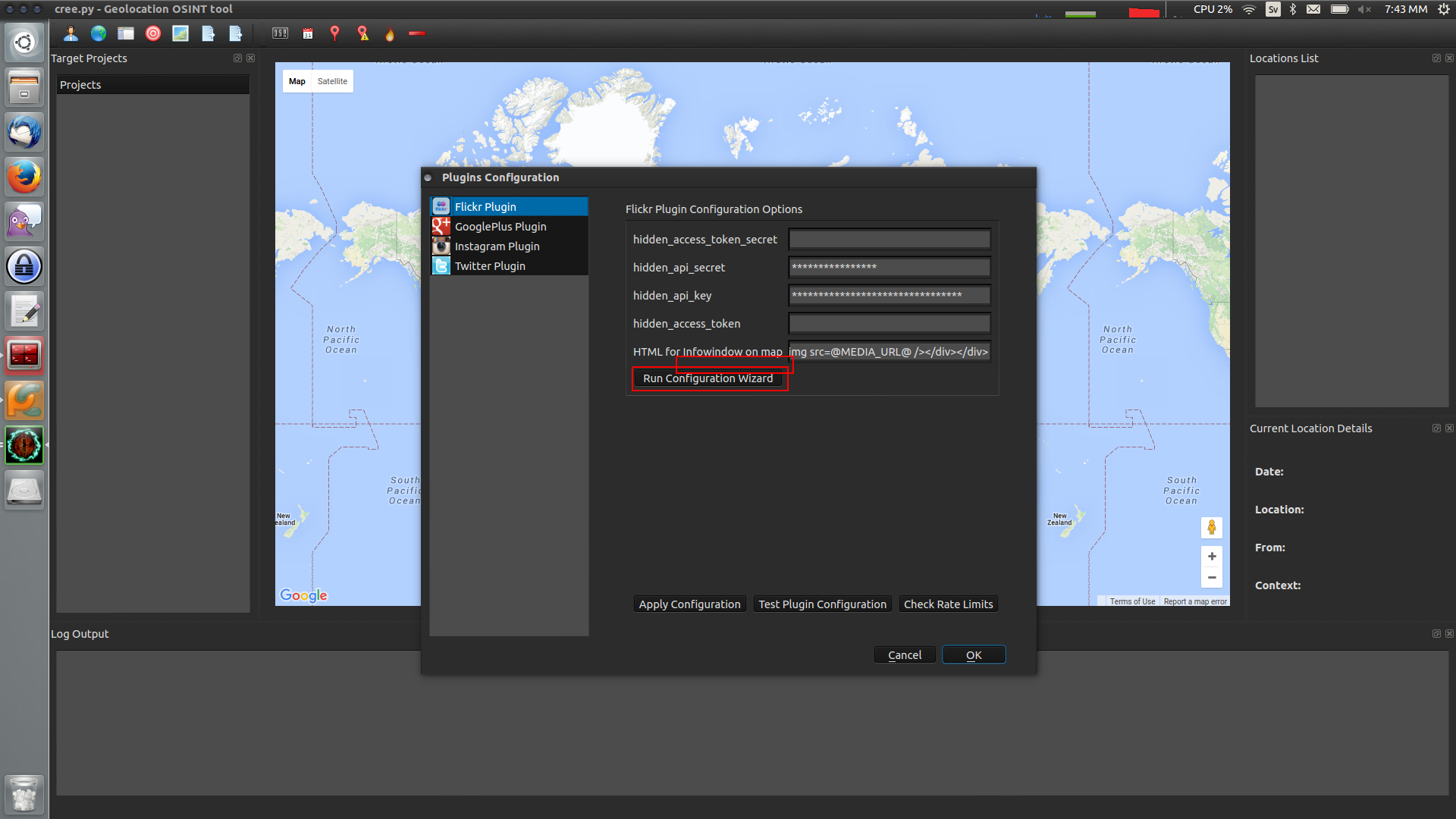
Task: Click the second document export toolbar icon
Action: [236, 33]
